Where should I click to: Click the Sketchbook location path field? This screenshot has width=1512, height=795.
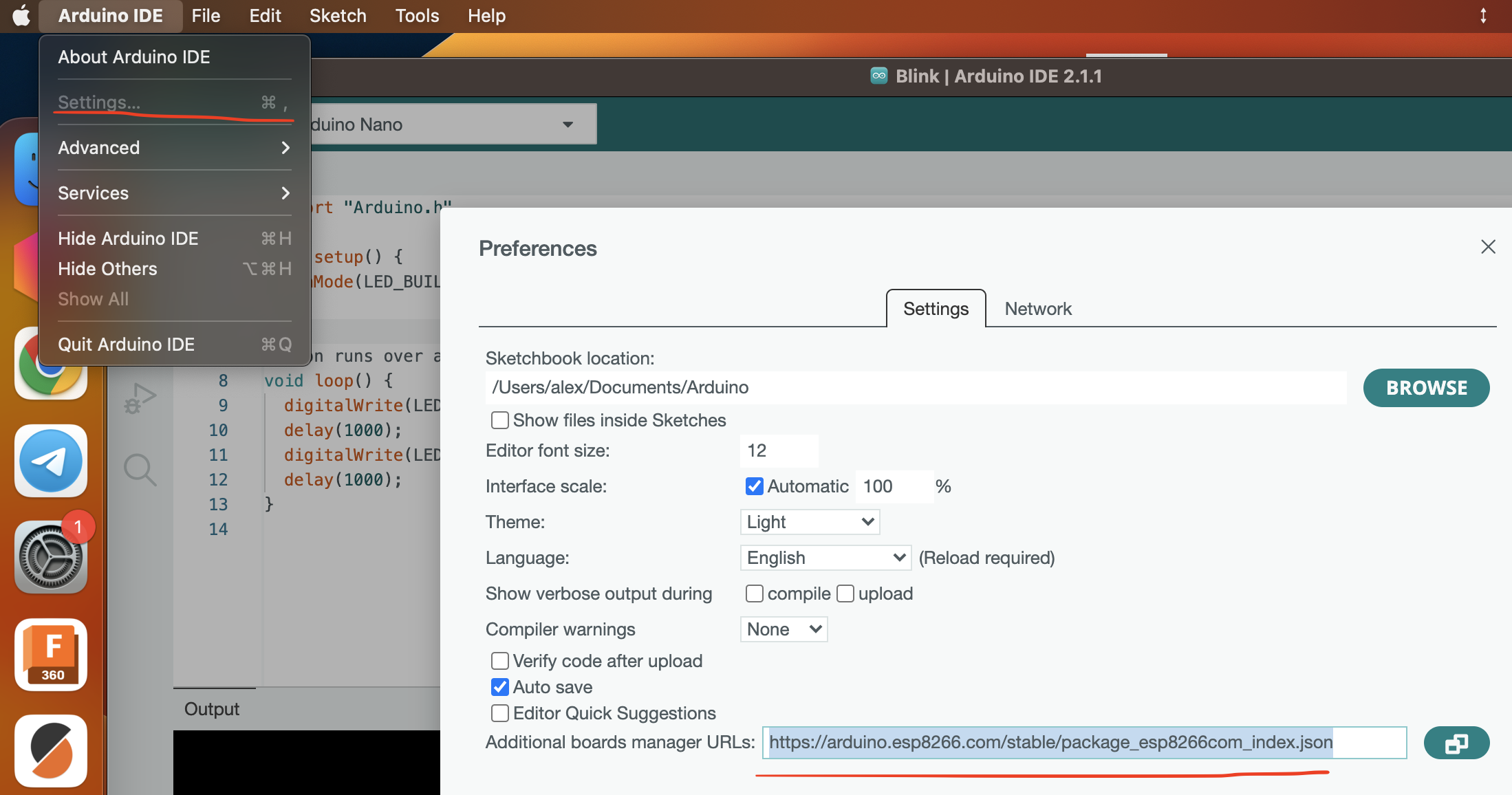point(916,388)
